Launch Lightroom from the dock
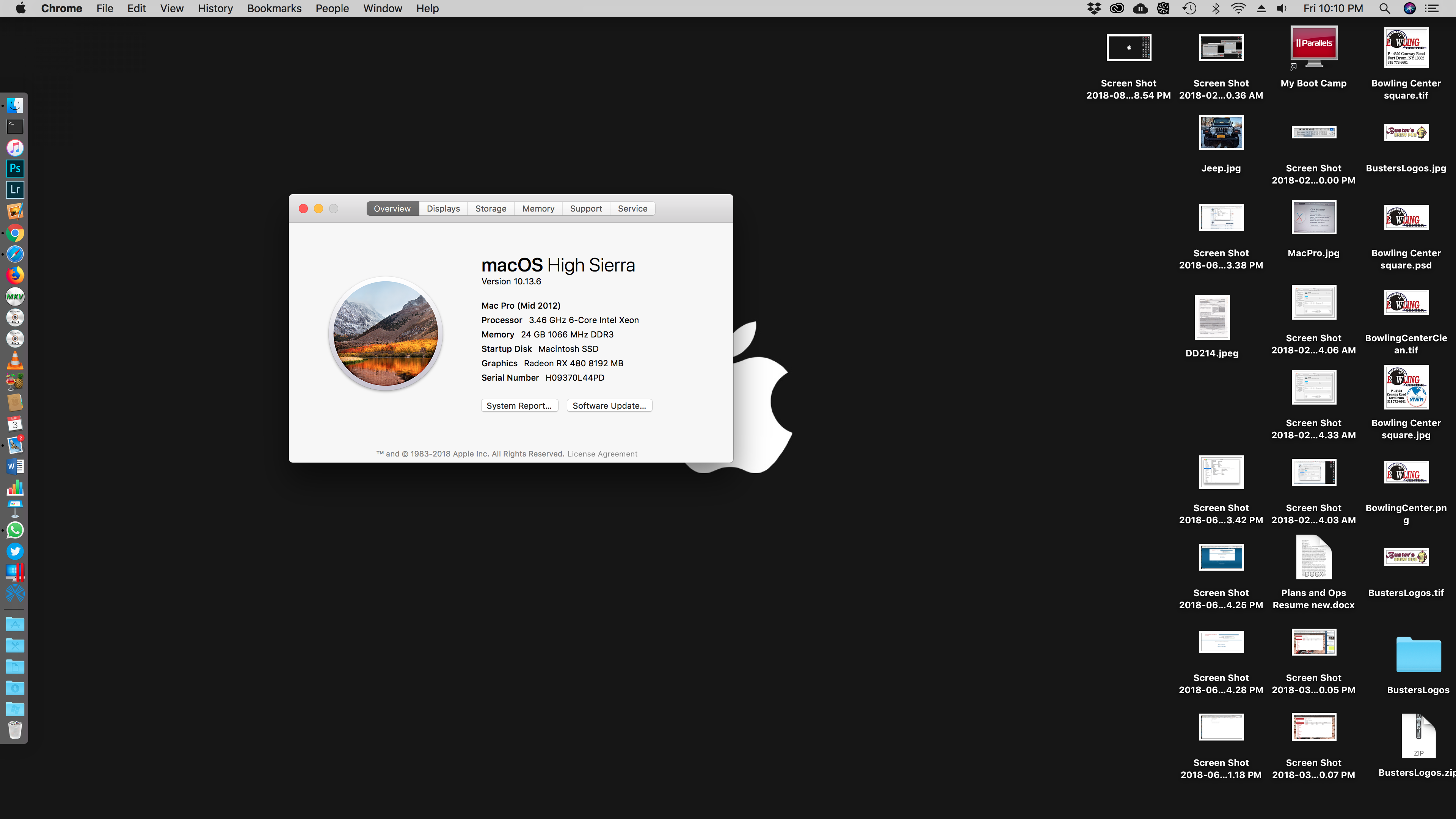 (15, 190)
